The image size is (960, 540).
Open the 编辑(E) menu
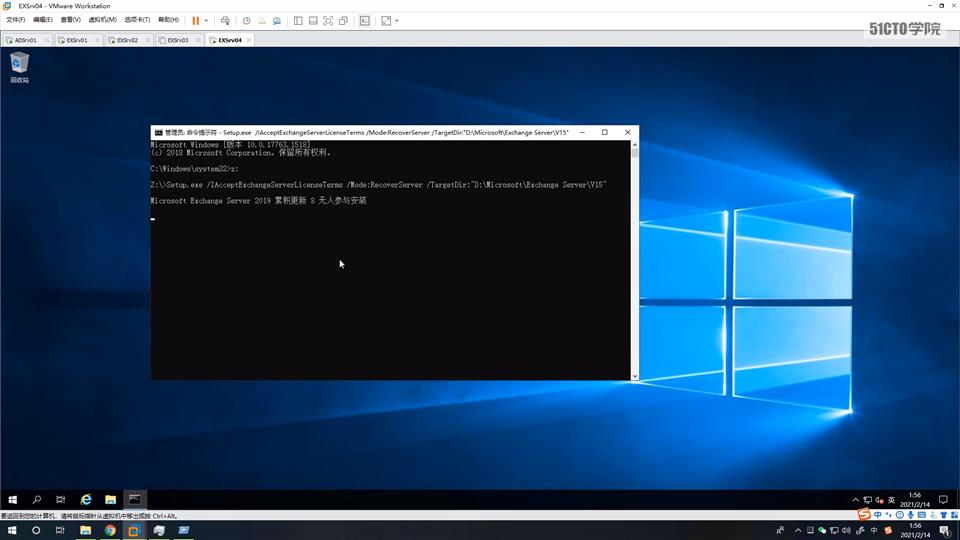tap(43, 20)
